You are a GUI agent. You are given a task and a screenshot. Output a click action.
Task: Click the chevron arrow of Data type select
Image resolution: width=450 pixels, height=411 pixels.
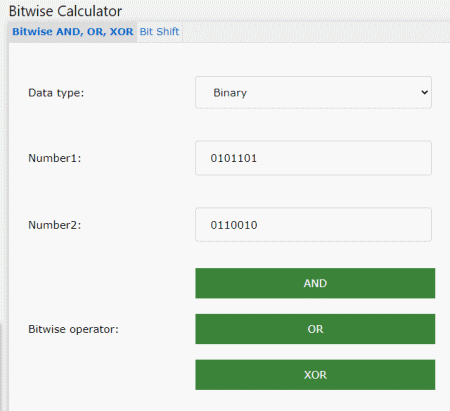point(424,92)
